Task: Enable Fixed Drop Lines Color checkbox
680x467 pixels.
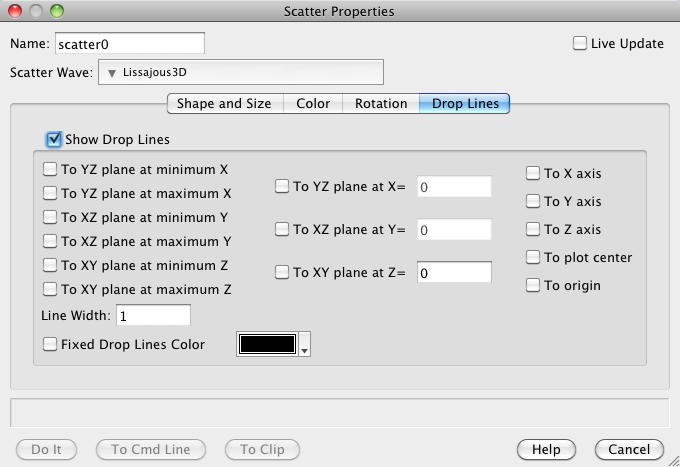Action: tap(51, 344)
